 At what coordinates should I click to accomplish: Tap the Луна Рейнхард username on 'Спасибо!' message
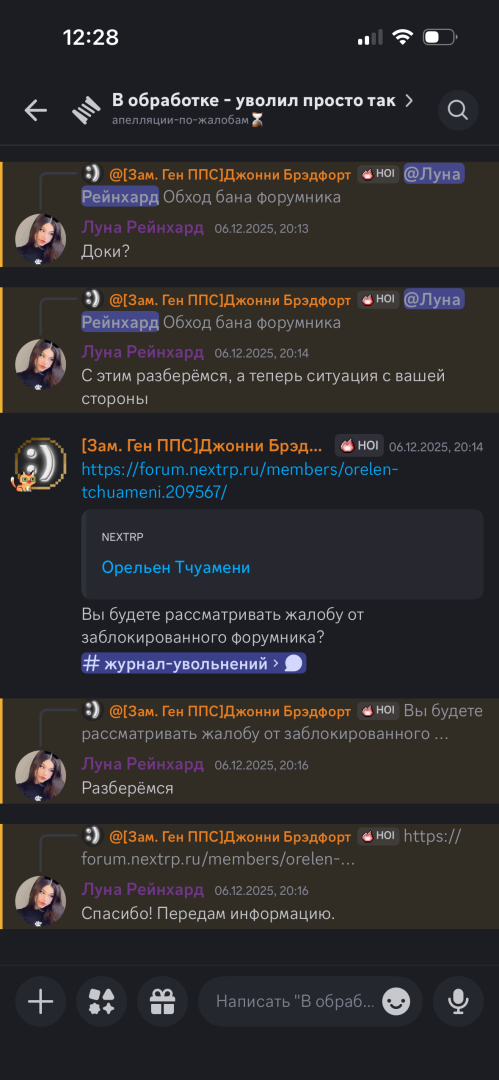point(143,889)
